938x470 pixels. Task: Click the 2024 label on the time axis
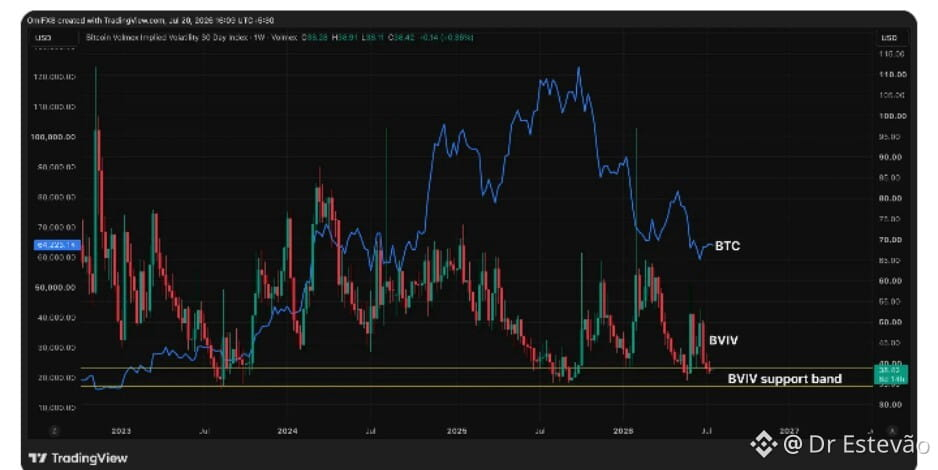288,431
